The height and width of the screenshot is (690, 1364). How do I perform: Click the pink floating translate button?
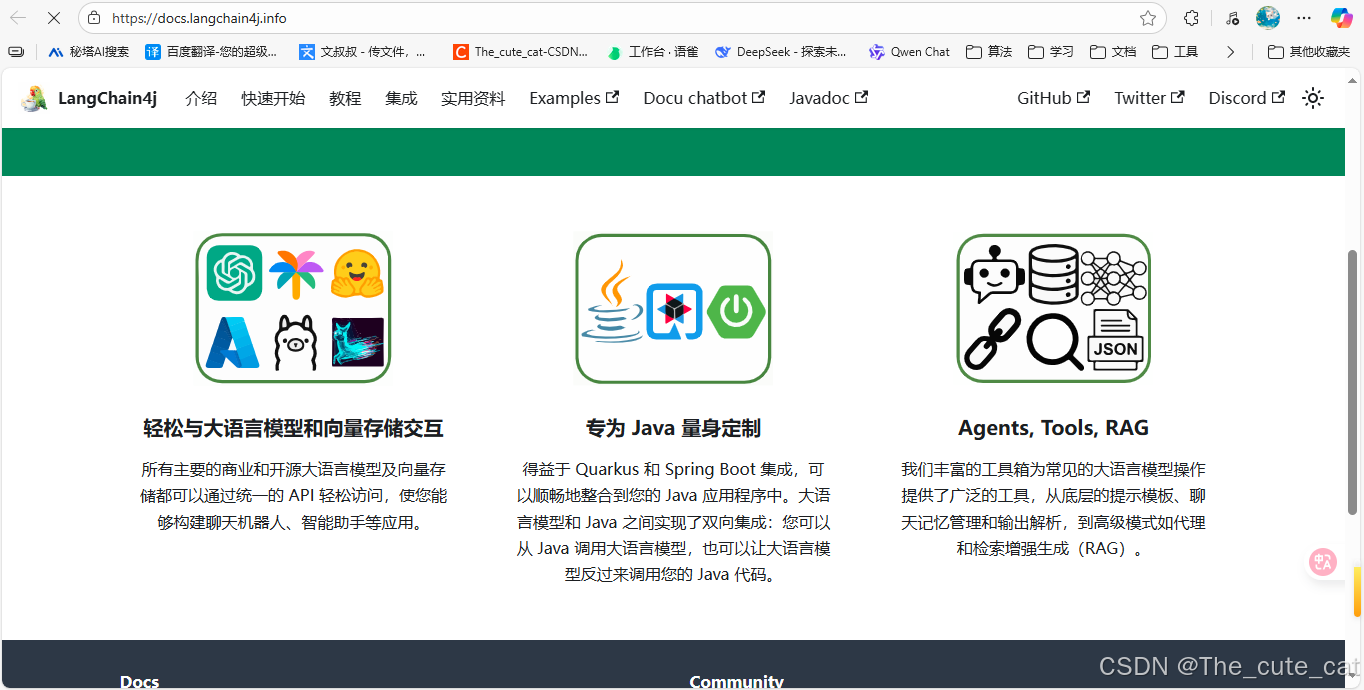pos(1324,562)
